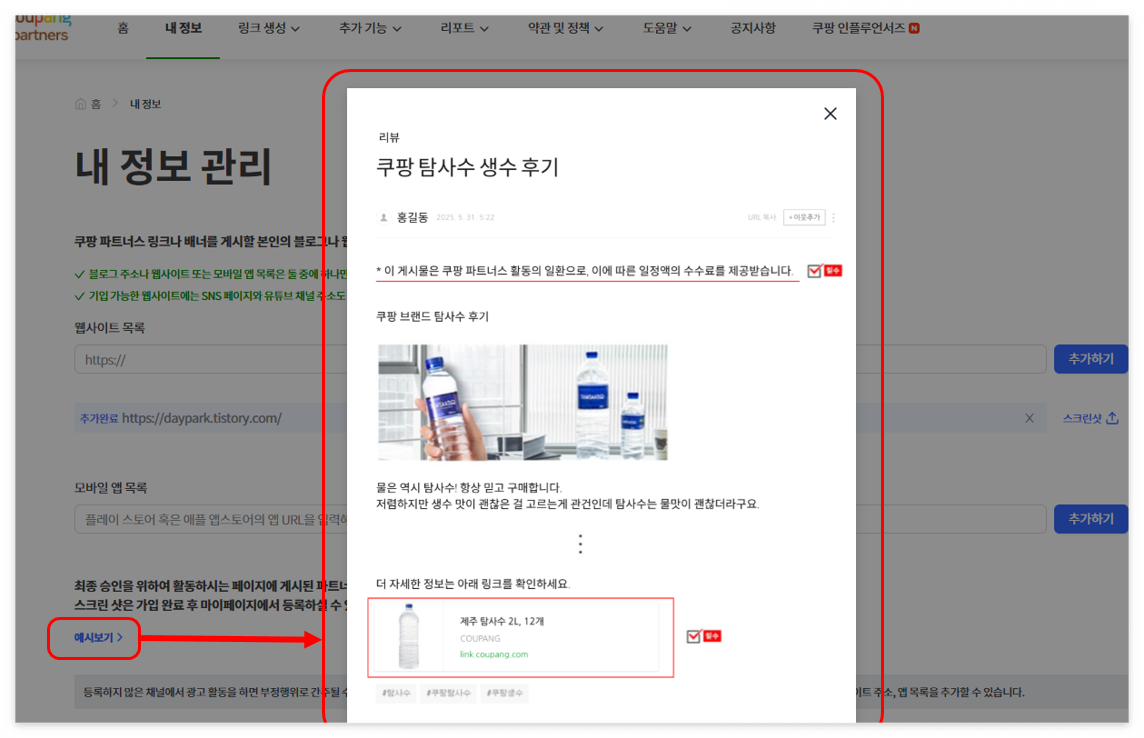The image size is (1144, 738).
Task: Open the 공지사항 menu item
Action: (752, 29)
